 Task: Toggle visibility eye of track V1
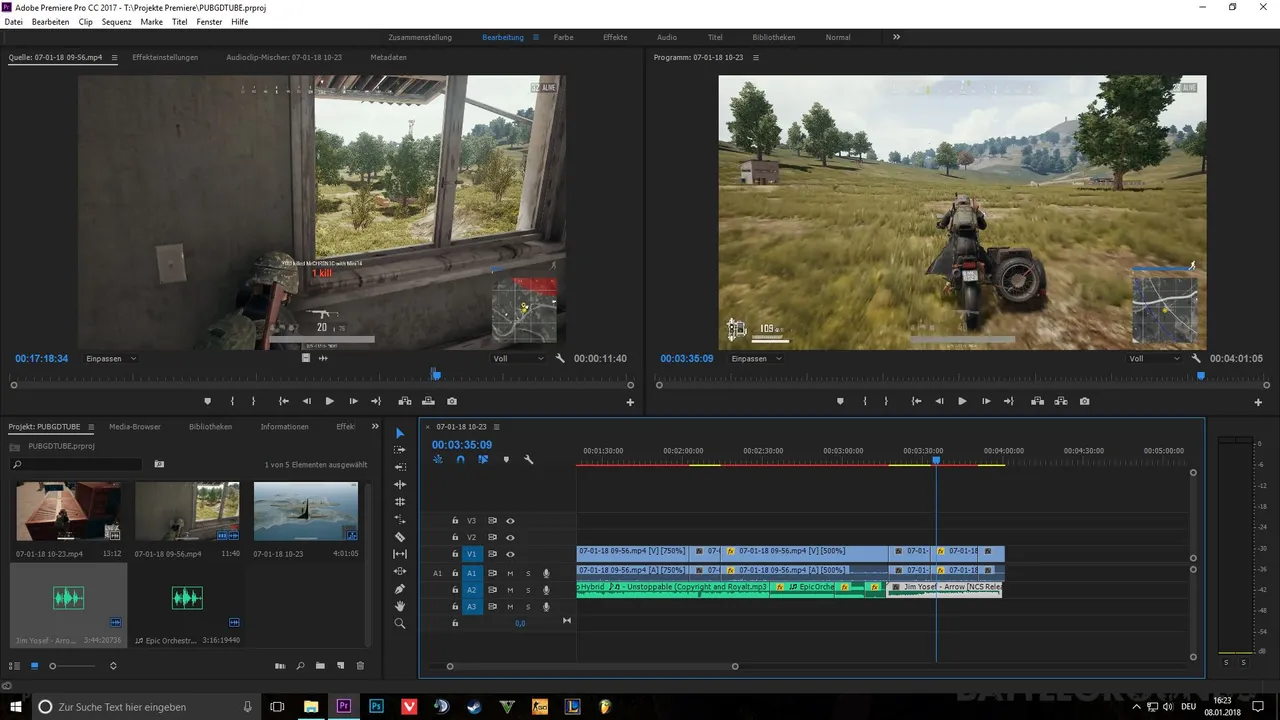pyautogui.click(x=510, y=554)
